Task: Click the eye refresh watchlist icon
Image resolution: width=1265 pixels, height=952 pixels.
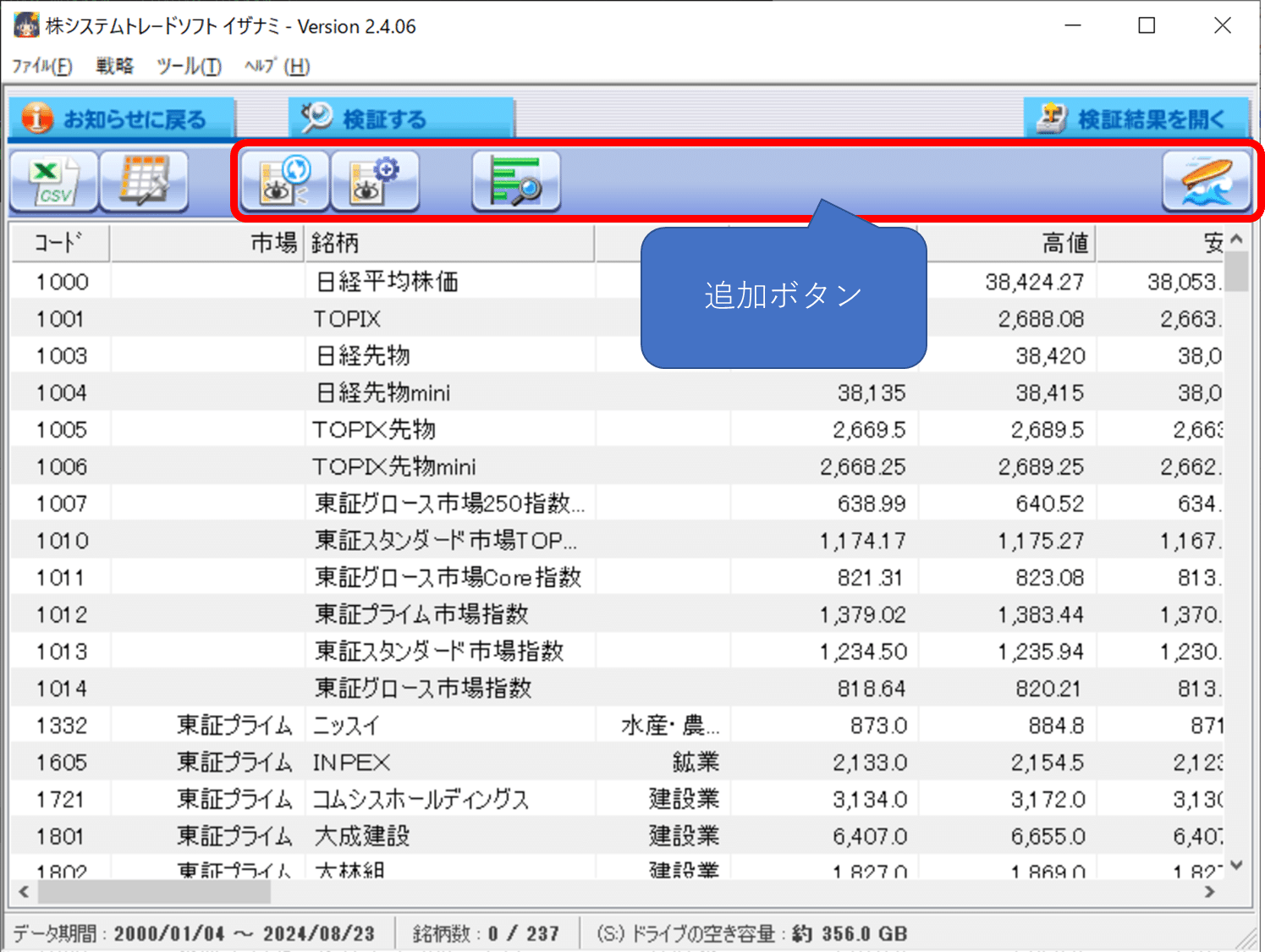Action: tap(285, 181)
